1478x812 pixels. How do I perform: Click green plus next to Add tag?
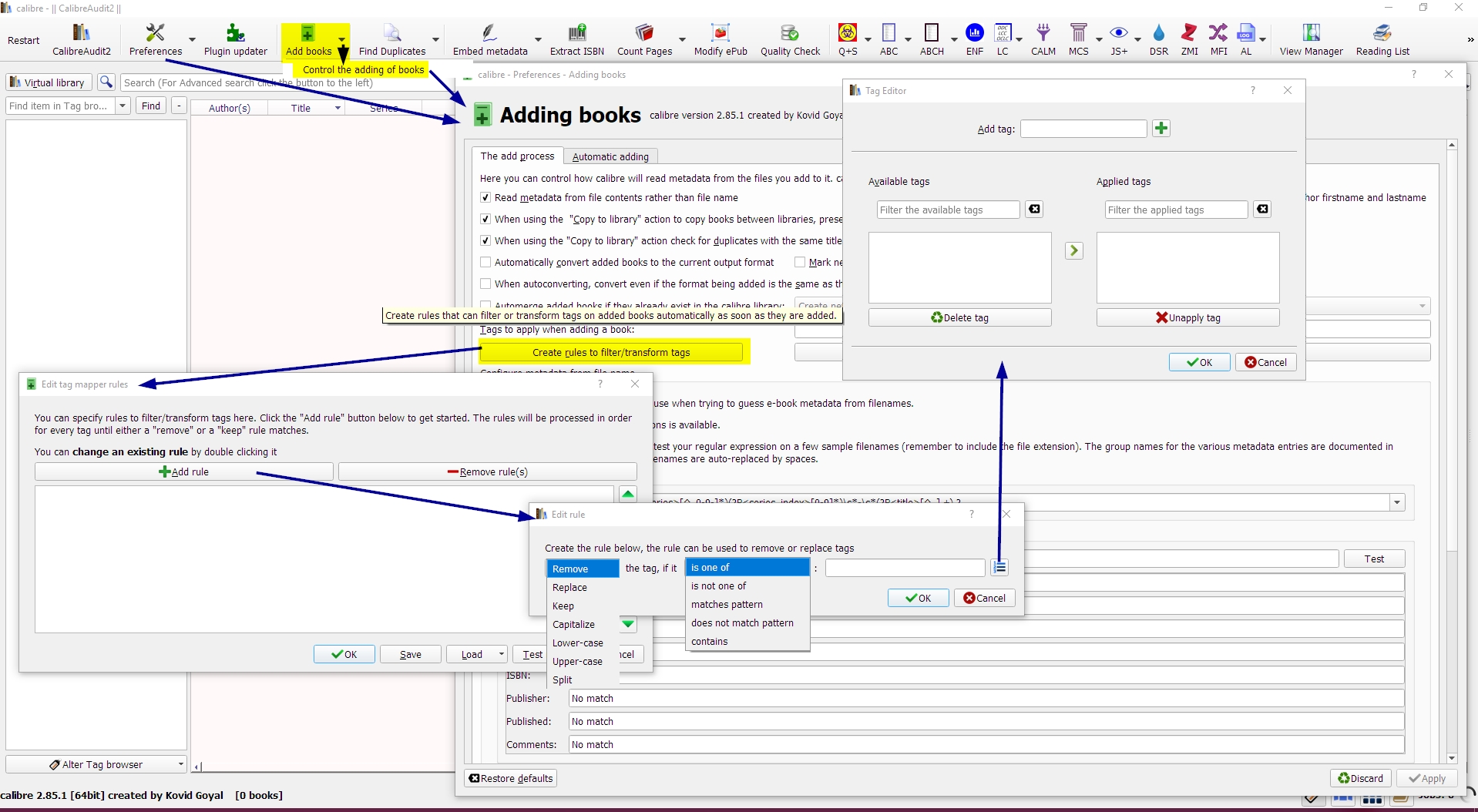click(1161, 129)
